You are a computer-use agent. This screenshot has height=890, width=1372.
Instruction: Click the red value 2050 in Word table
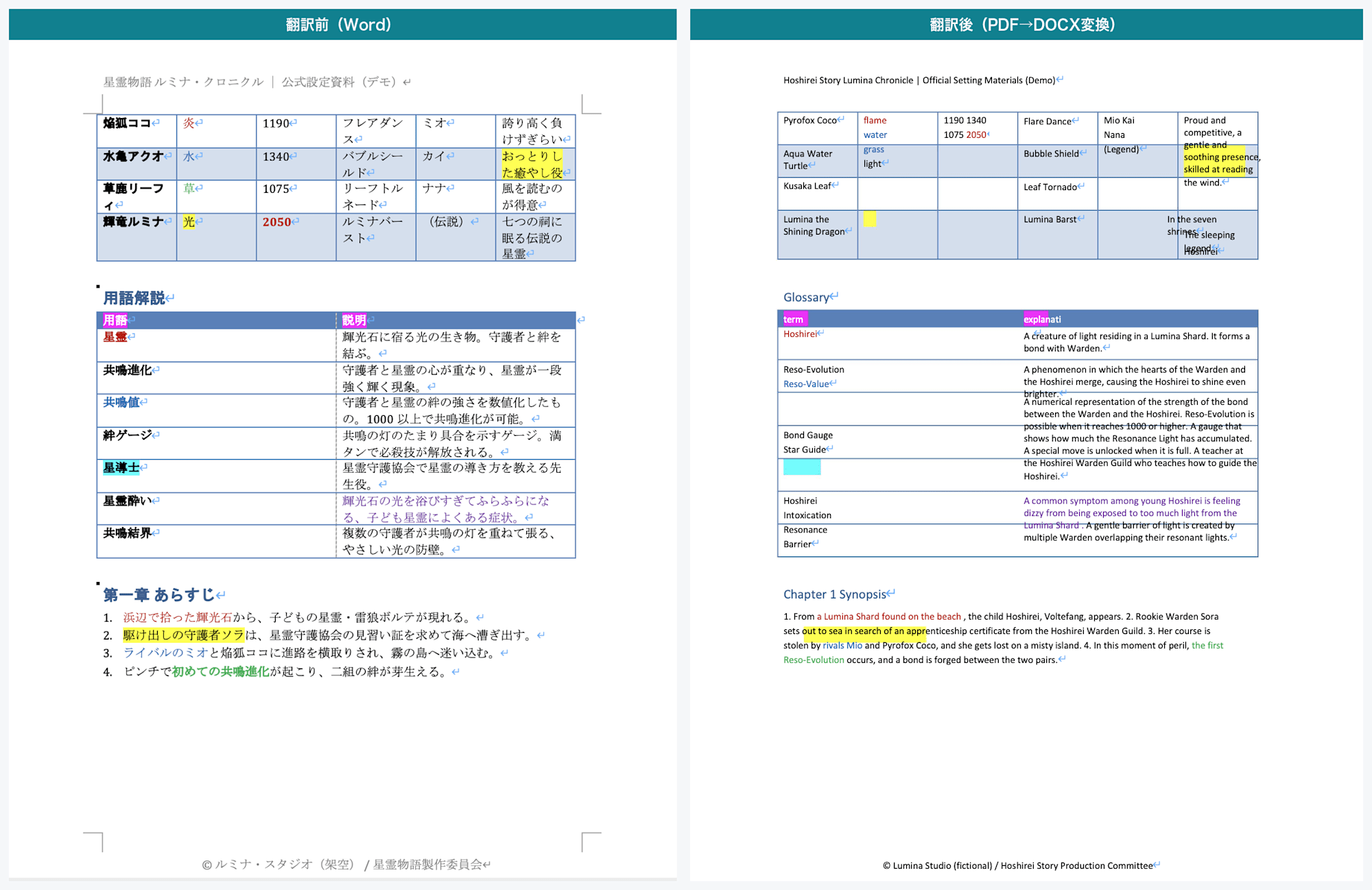276,222
